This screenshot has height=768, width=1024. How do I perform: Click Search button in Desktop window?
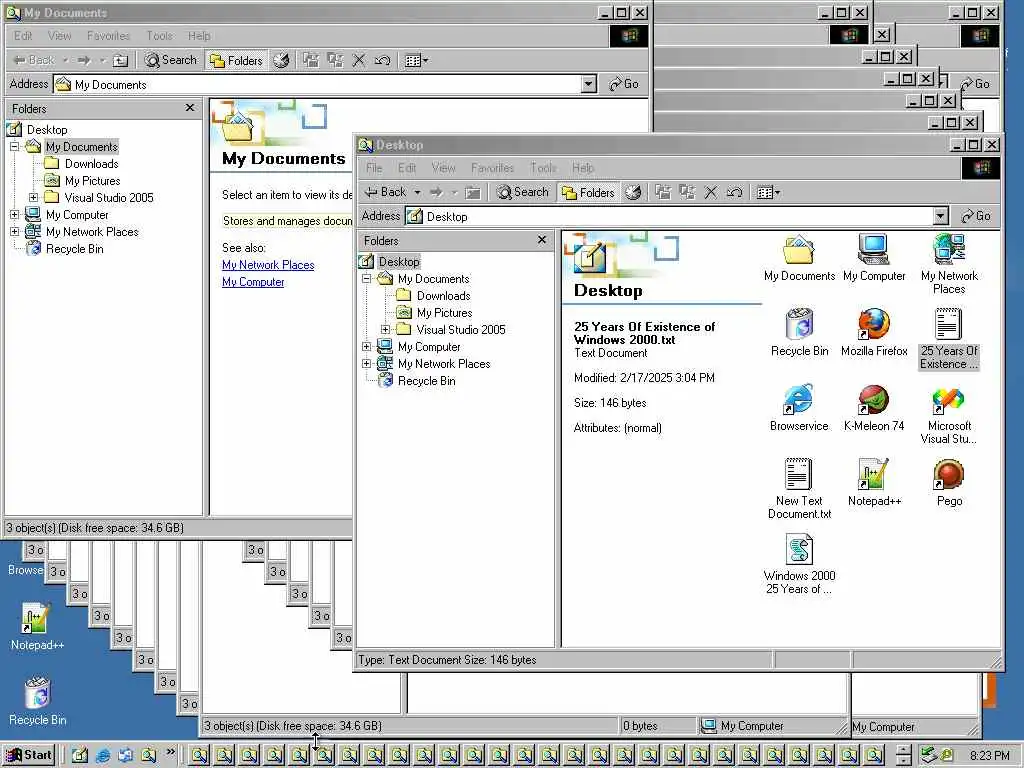[x=522, y=192]
